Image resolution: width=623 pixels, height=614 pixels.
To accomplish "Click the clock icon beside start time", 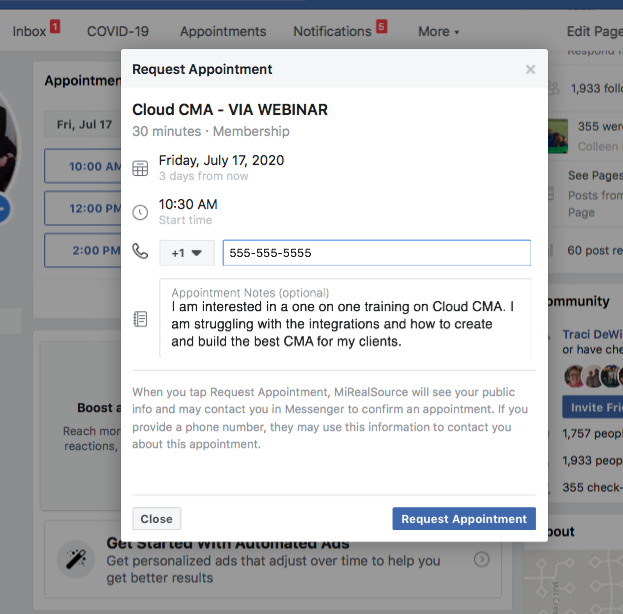I will pos(140,212).
